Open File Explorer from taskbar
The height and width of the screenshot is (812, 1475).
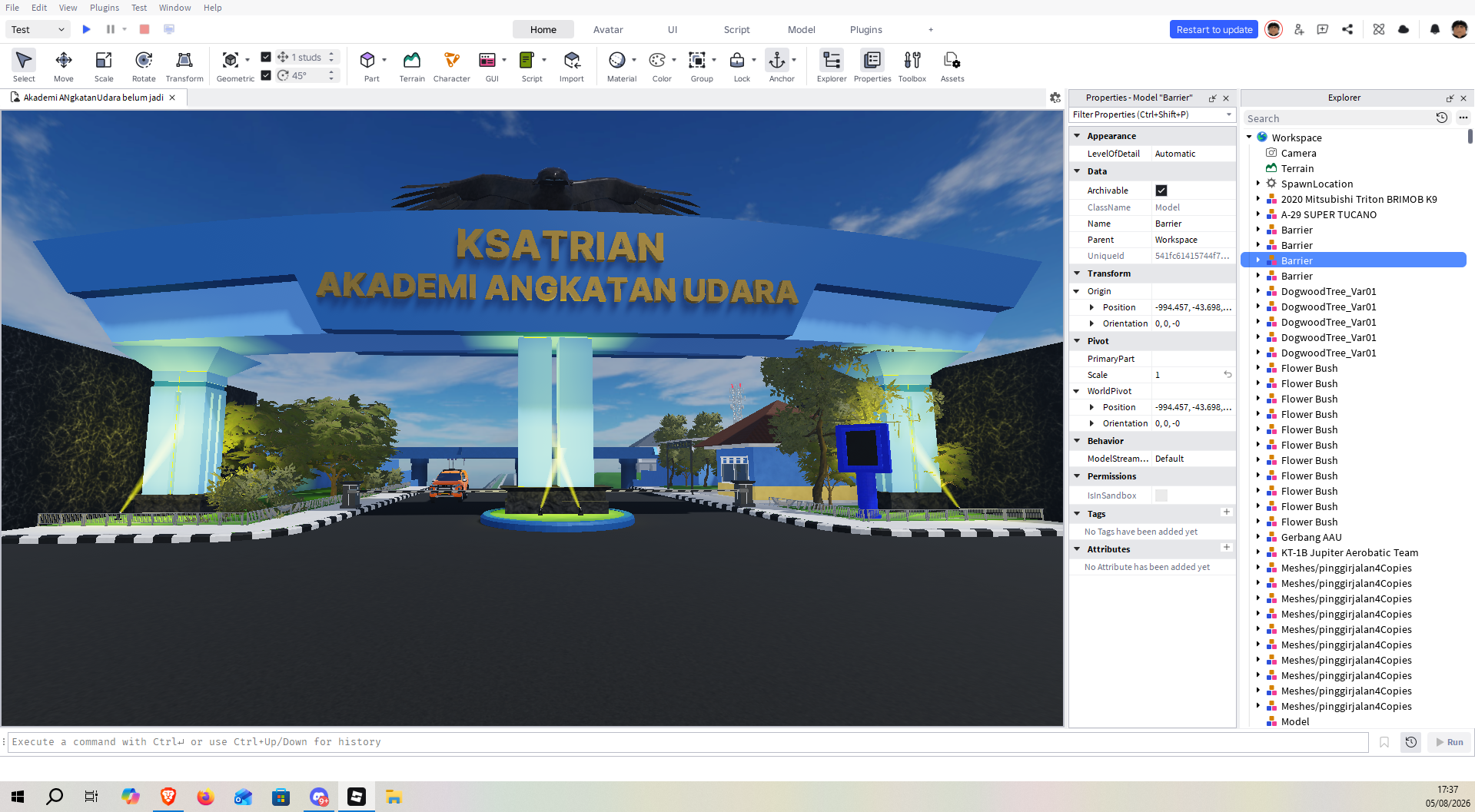[x=394, y=797]
